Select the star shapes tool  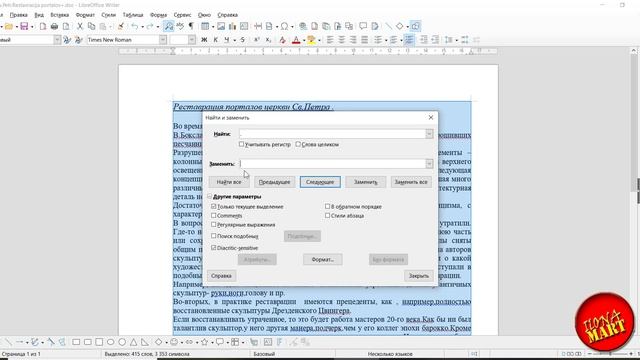pos(204,342)
